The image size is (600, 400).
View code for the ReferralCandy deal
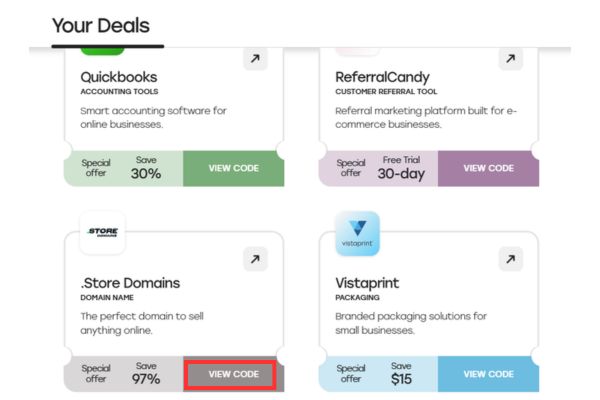click(x=488, y=168)
